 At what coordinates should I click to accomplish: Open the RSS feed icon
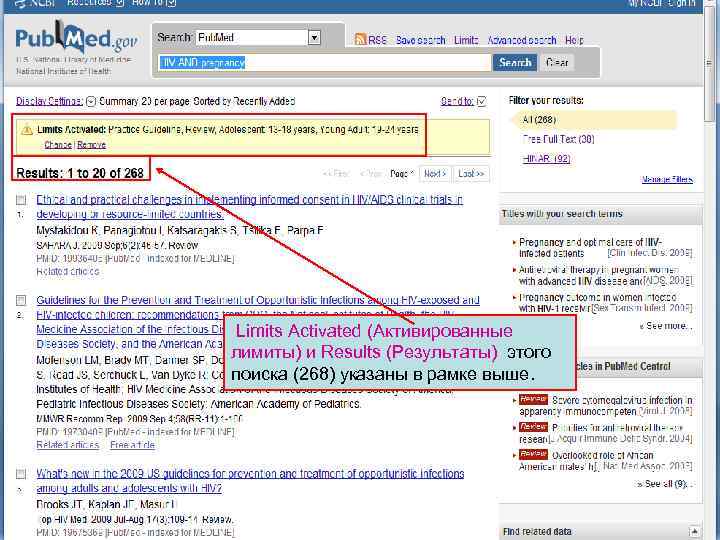click(360, 40)
